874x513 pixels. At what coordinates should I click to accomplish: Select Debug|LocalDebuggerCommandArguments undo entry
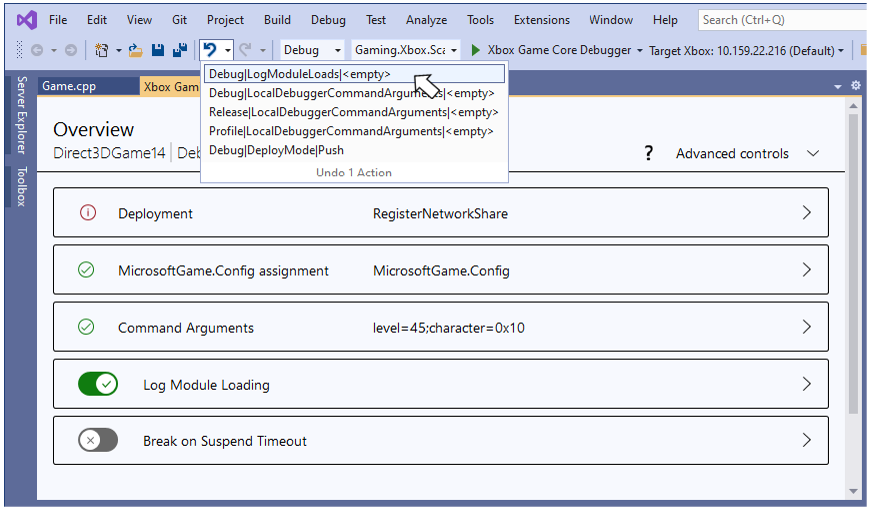click(354, 93)
